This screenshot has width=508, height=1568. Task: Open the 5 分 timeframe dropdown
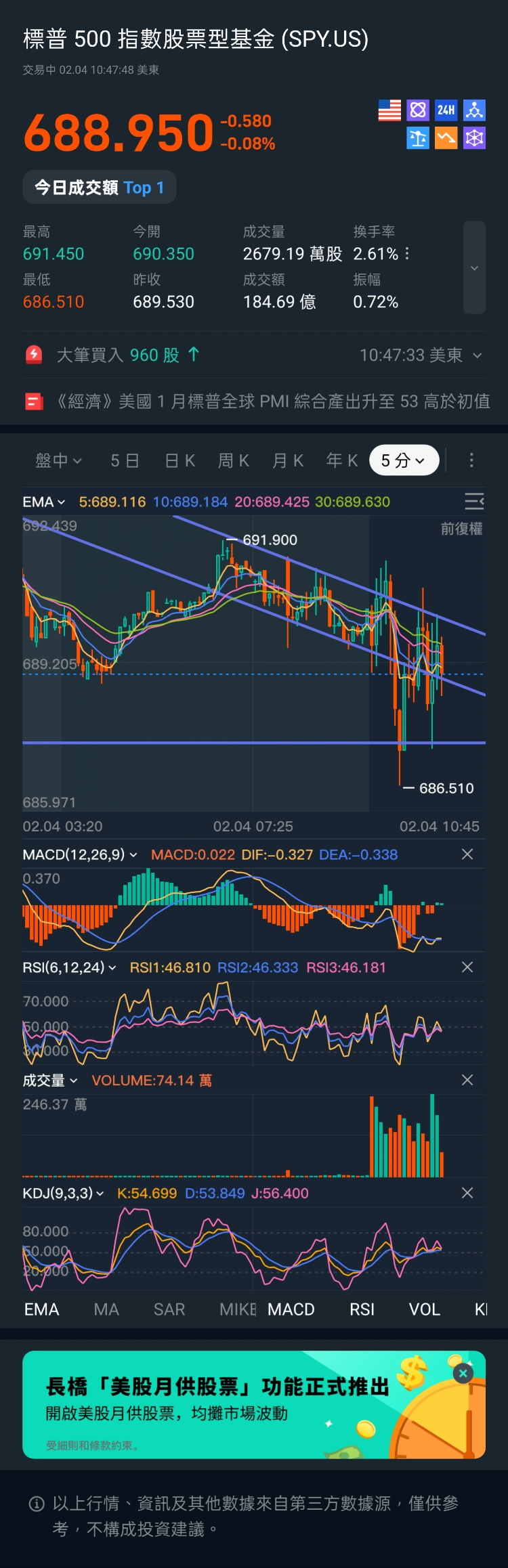point(404,460)
